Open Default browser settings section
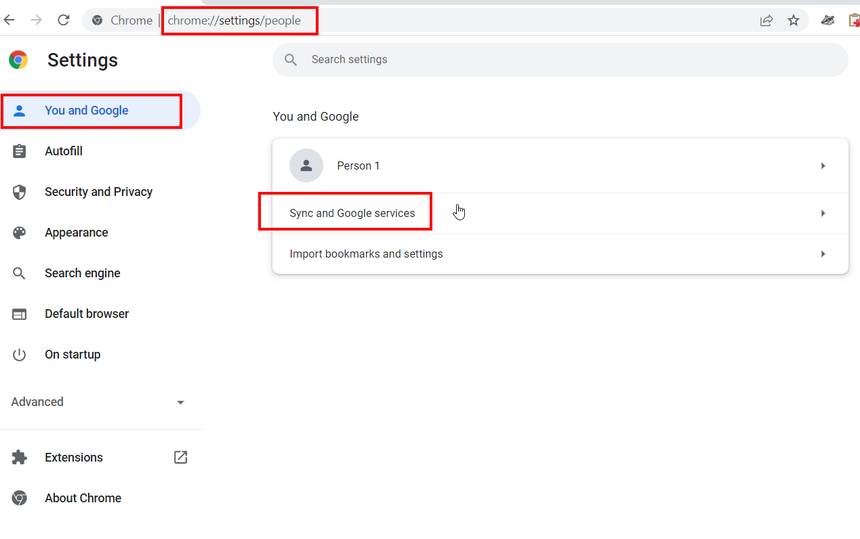Screen dimensions: 860x539 [86, 314]
